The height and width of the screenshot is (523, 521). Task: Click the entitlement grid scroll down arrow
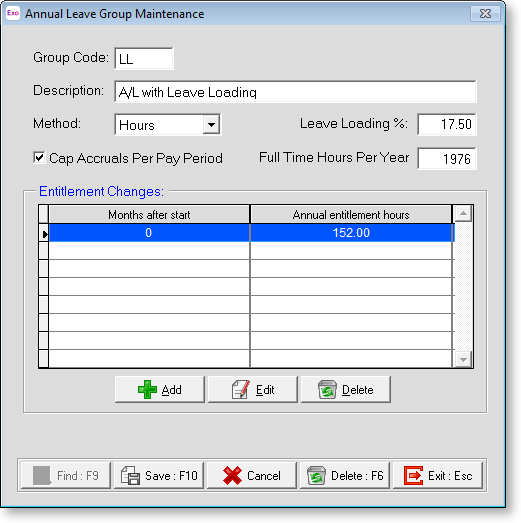(463, 359)
